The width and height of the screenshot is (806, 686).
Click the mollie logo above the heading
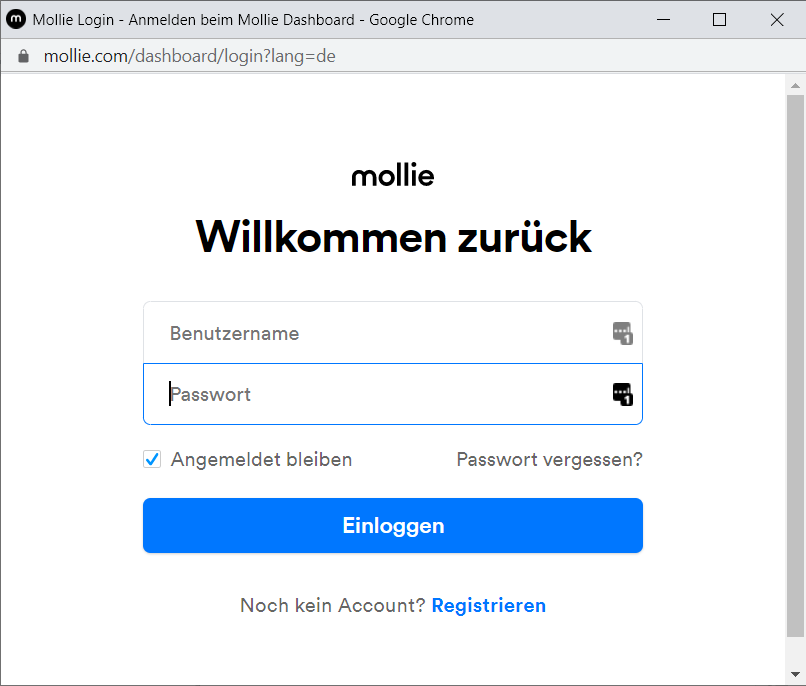(393, 176)
